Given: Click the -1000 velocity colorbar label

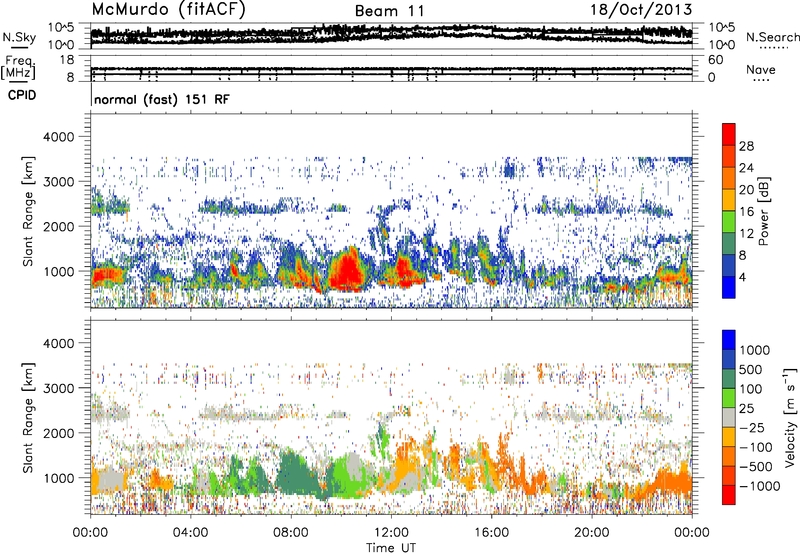Looking at the screenshot, I should point(759,486).
